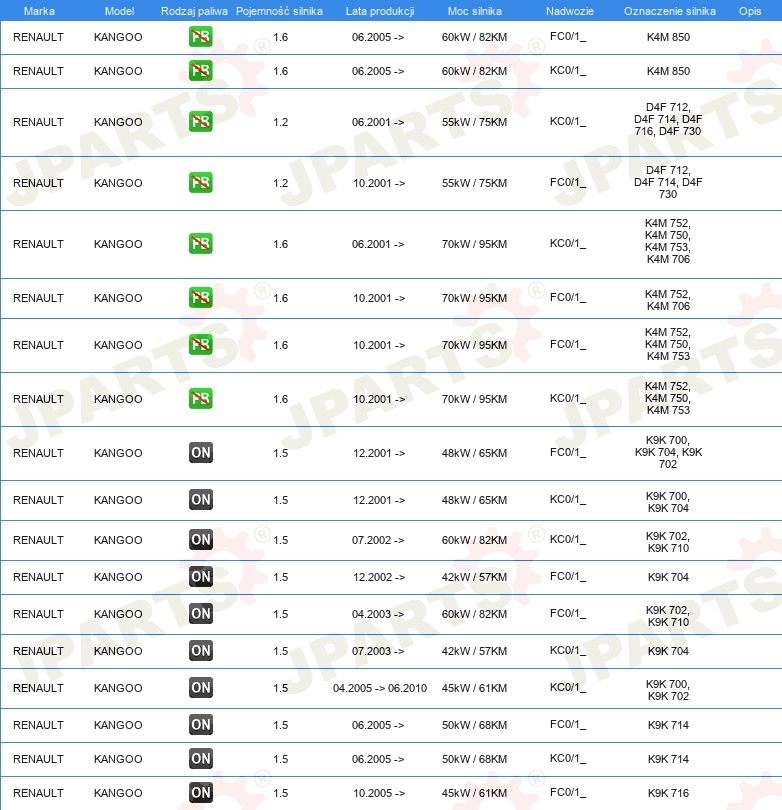The height and width of the screenshot is (810, 782).
Task: Click the ON icon in the 12.2001 KC0/1_ row
Action: (x=200, y=500)
